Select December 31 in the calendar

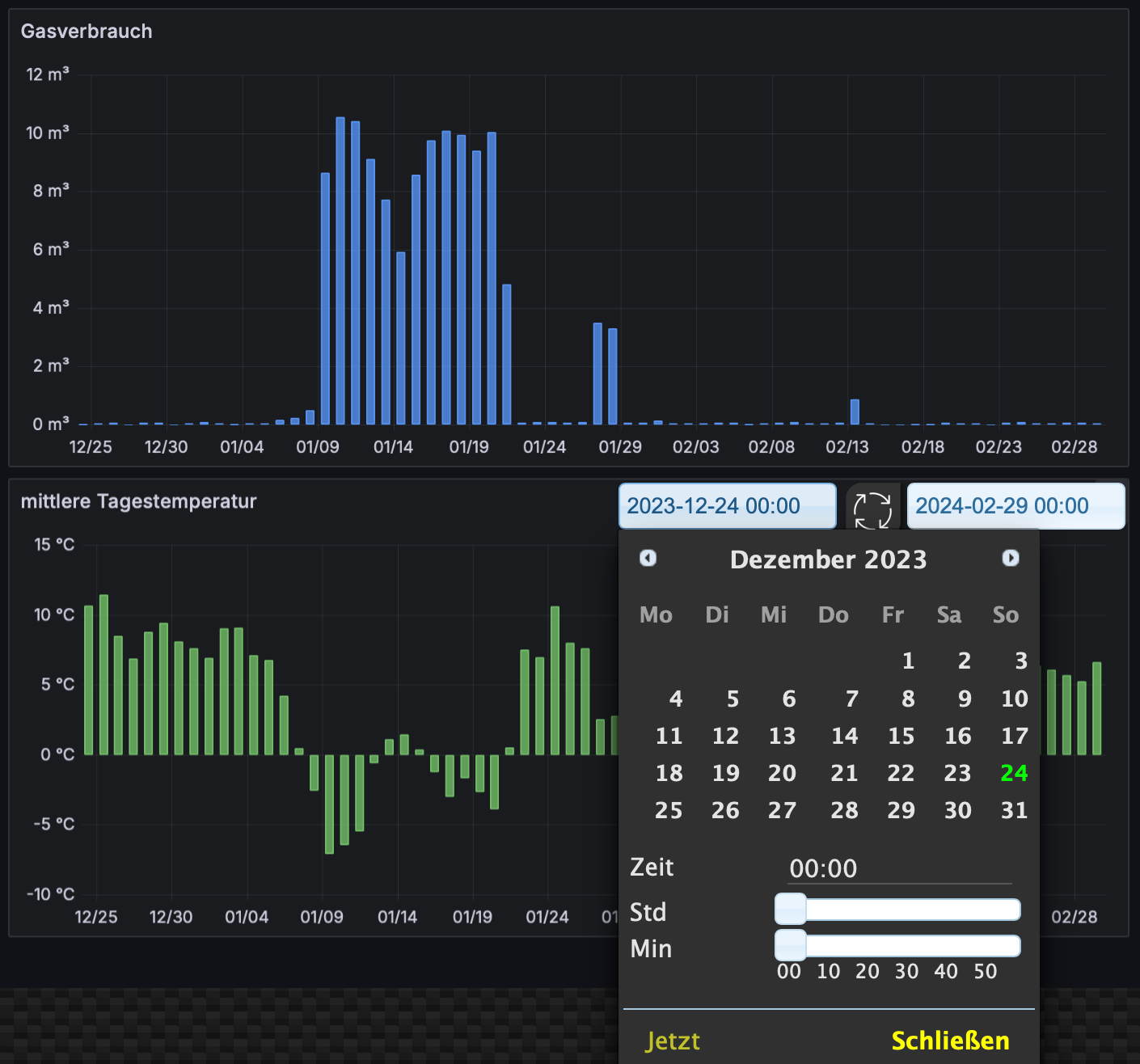(1014, 811)
